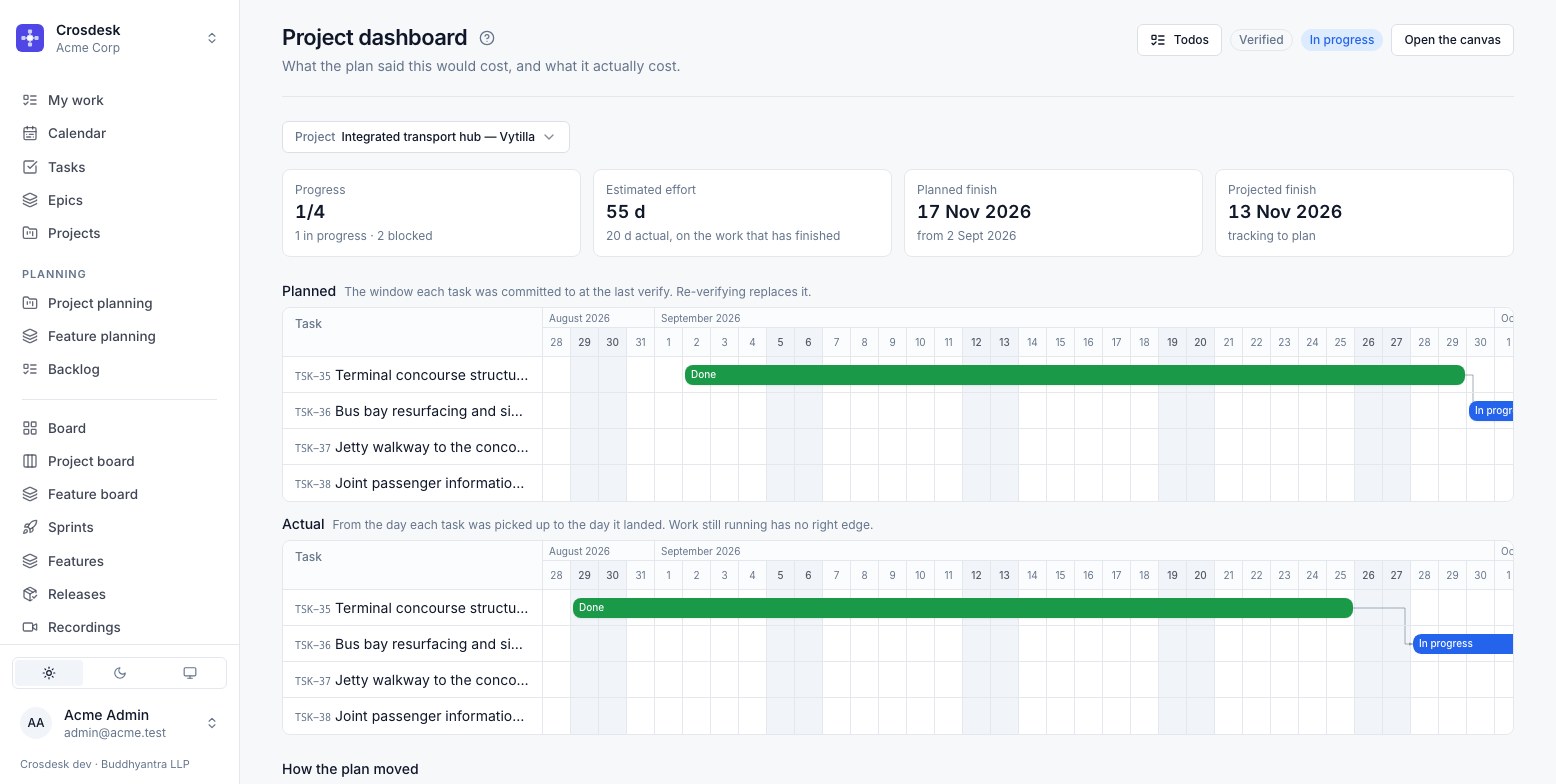The height and width of the screenshot is (784, 1556).
Task: Click the Features icon in sidebar
Action: click(30, 561)
